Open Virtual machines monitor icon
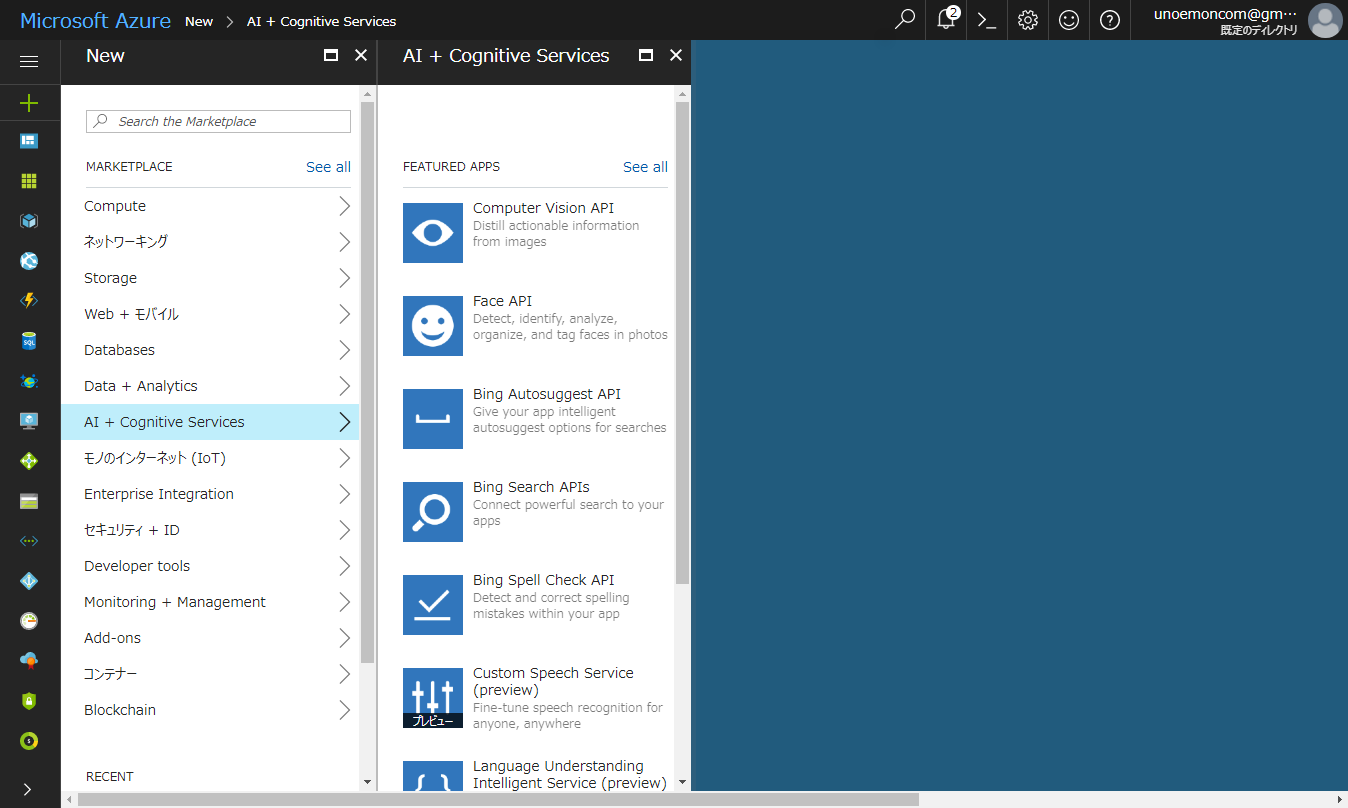1348x808 pixels. click(x=29, y=421)
